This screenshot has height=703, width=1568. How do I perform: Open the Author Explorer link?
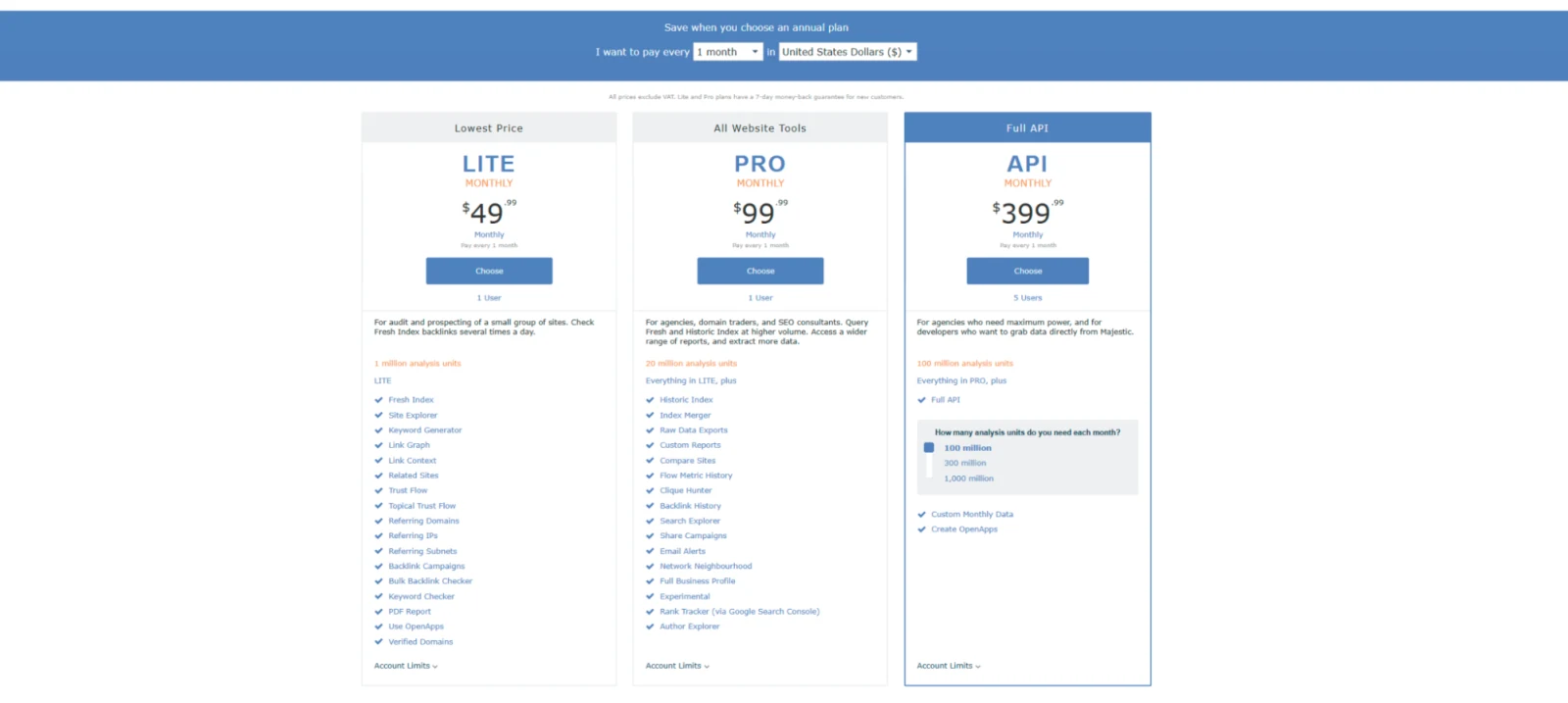pos(689,627)
